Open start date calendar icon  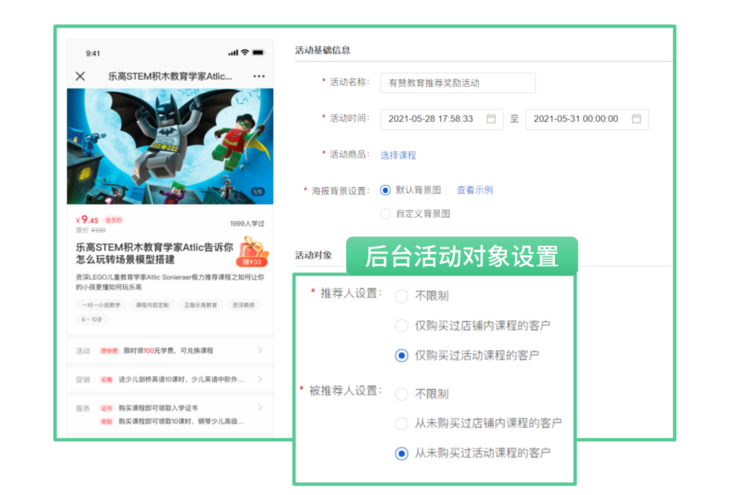(491, 119)
